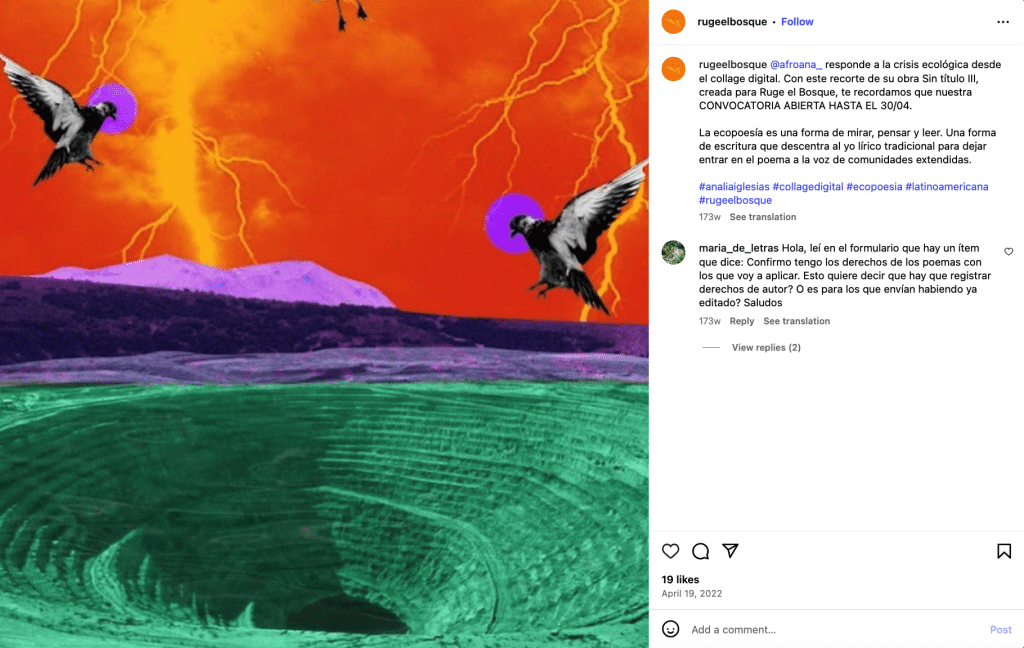Open the comment bubble icon
Image resolution: width=1024 pixels, height=648 pixels.
[x=701, y=551]
